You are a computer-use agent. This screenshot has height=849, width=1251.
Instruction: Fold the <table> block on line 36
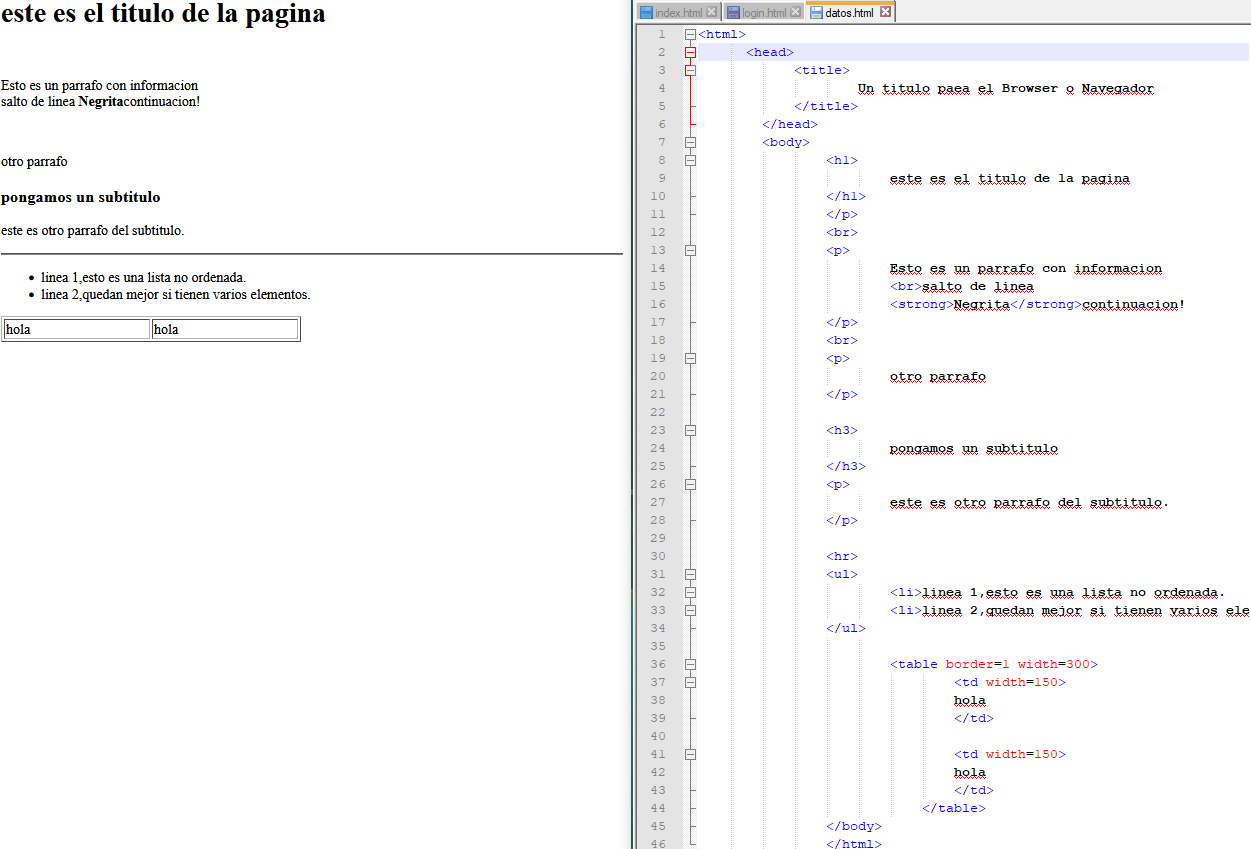(690, 664)
